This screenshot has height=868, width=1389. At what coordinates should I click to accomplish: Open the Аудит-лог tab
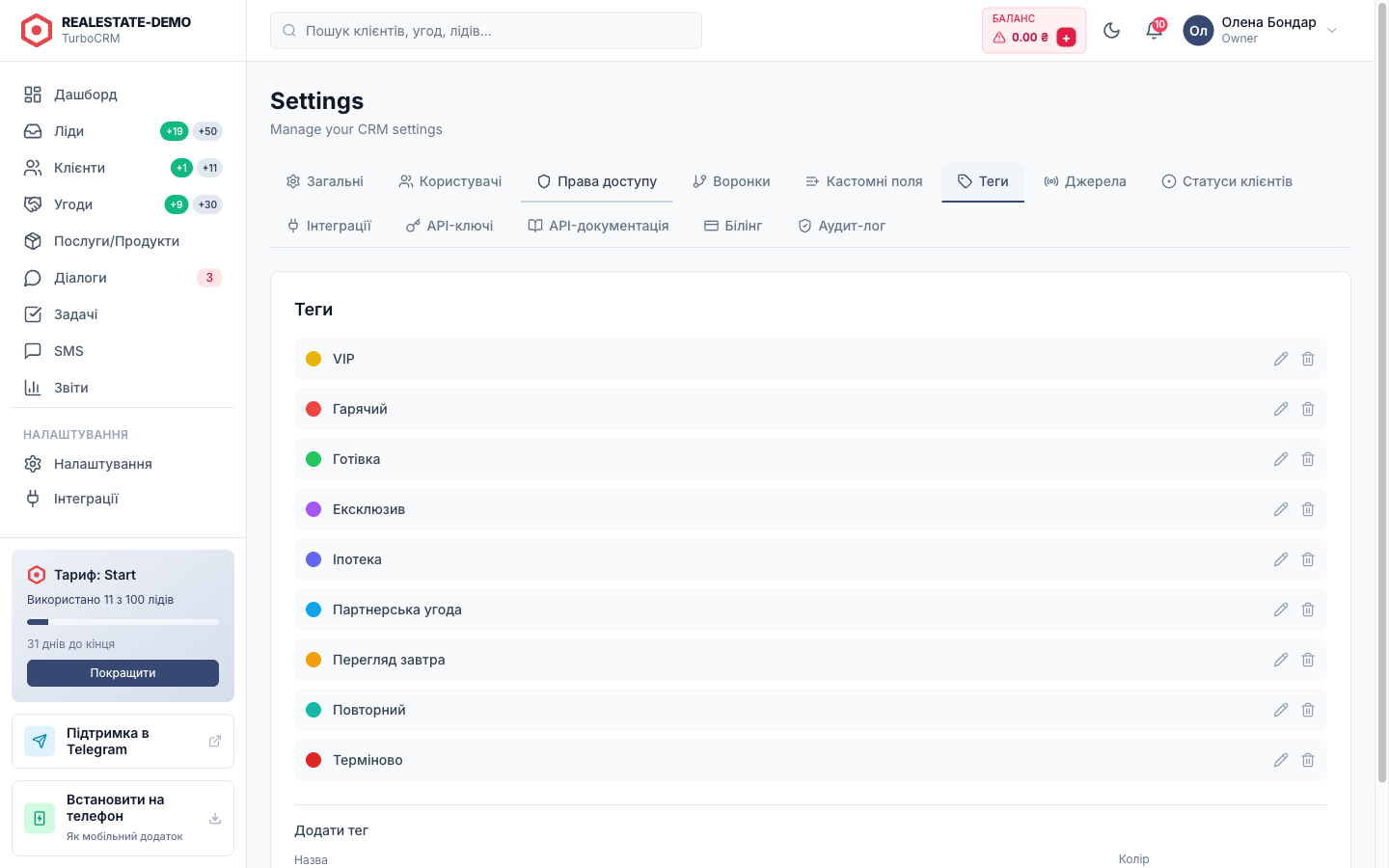841,226
